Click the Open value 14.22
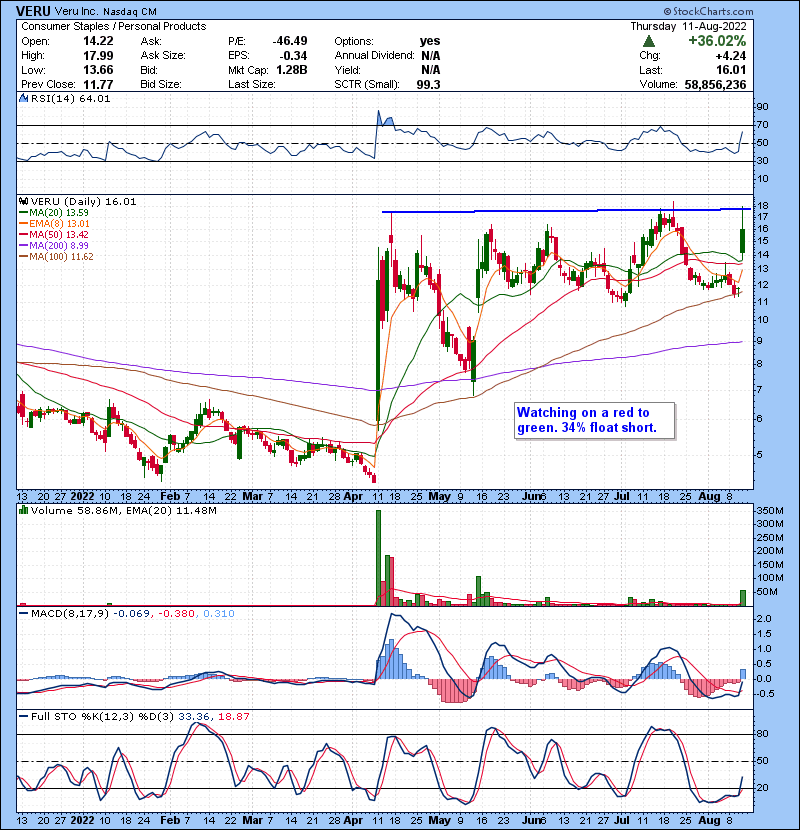 point(98,41)
